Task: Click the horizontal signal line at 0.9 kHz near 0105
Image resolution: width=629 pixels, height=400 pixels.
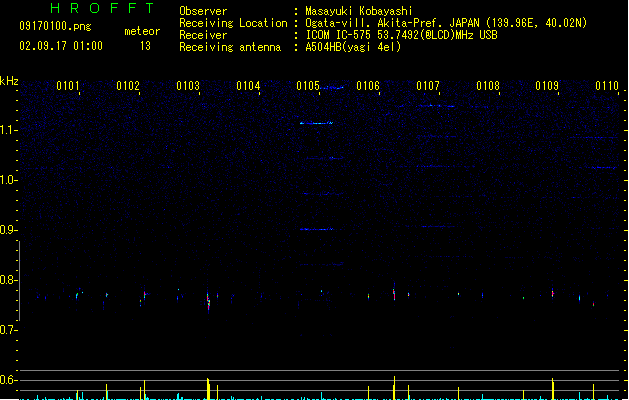Action: point(317,229)
